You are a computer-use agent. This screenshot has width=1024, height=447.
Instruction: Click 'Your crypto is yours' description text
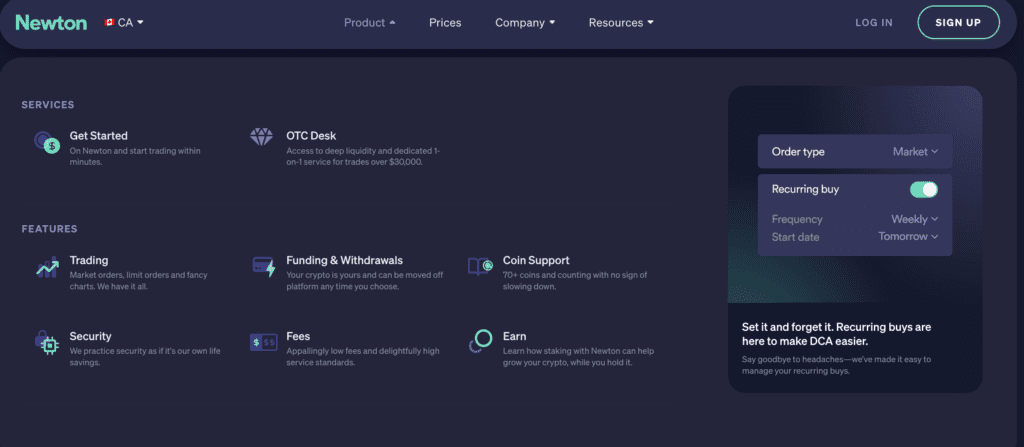point(364,280)
